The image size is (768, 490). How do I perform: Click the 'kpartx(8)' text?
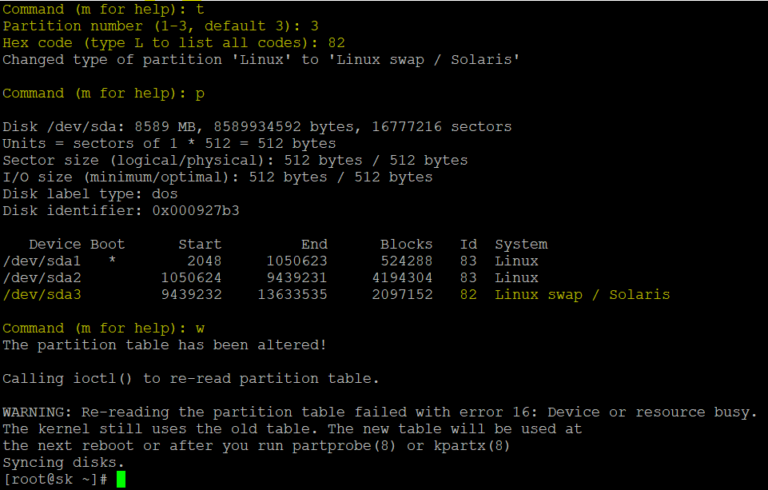pyautogui.click(x=471, y=446)
